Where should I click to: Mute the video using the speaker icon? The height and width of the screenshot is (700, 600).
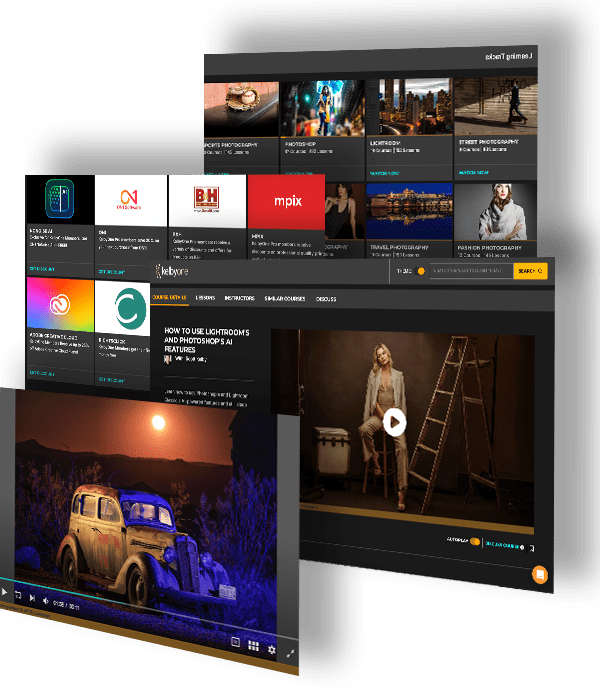(x=44, y=603)
